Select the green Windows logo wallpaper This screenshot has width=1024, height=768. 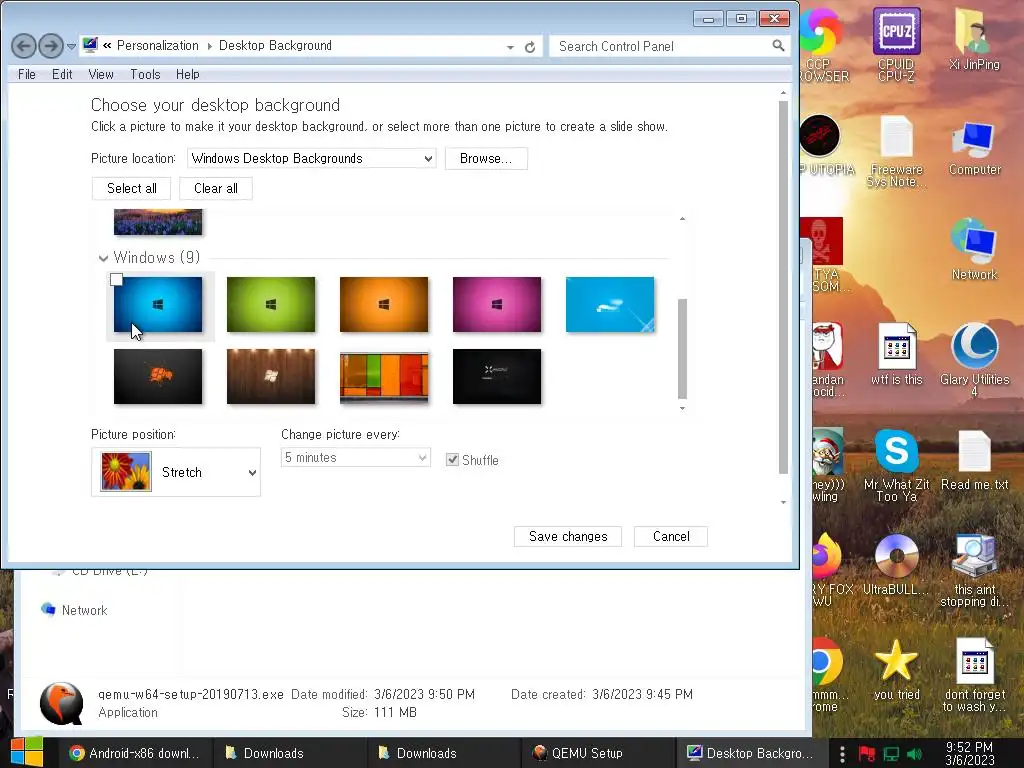coord(271,304)
